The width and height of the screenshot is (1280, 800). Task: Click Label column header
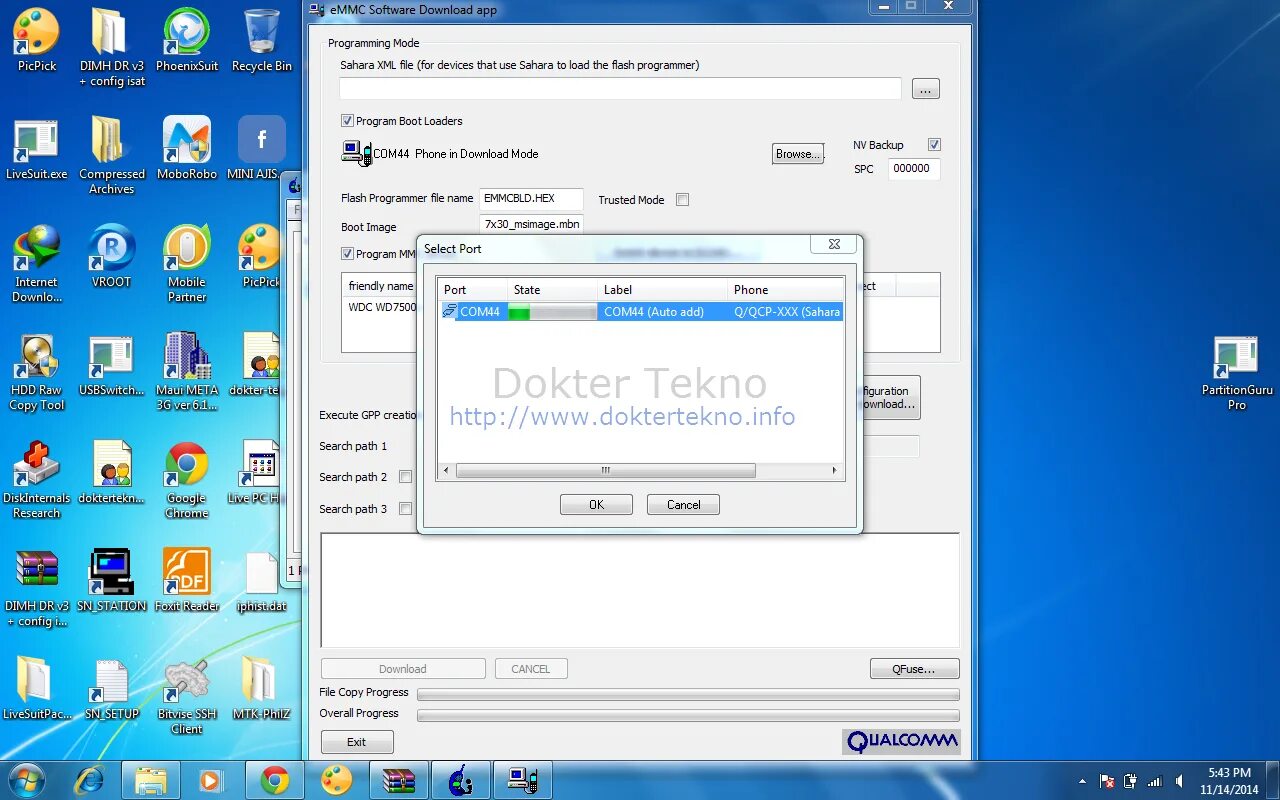(x=663, y=290)
